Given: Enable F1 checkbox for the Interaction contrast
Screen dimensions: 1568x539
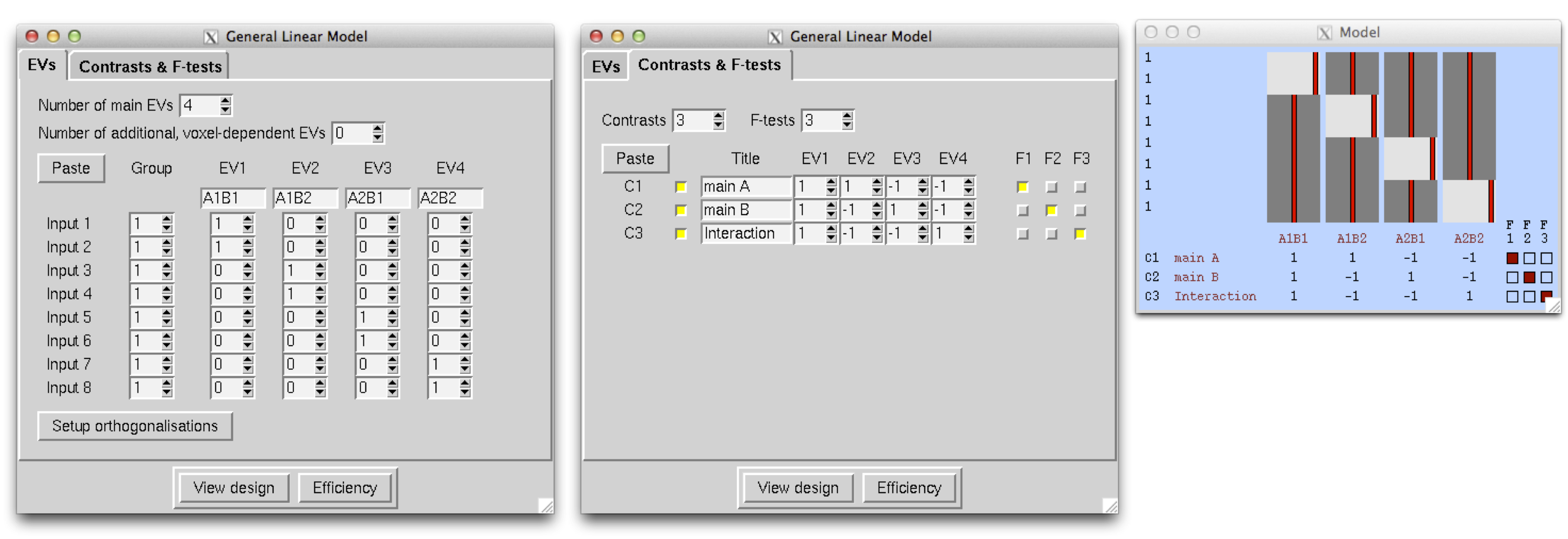Looking at the screenshot, I should pos(1023,235).
